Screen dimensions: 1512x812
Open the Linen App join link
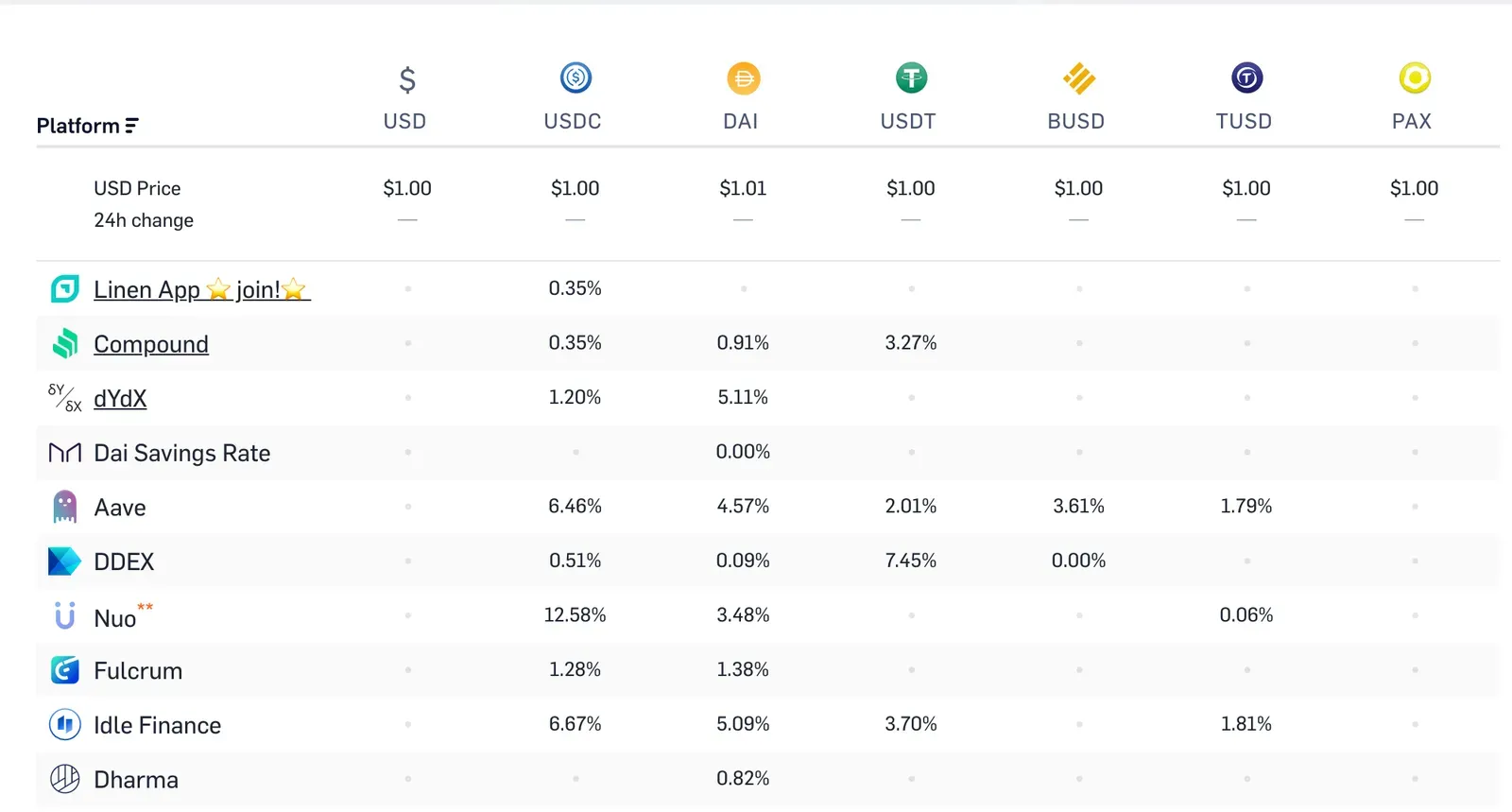202,289
